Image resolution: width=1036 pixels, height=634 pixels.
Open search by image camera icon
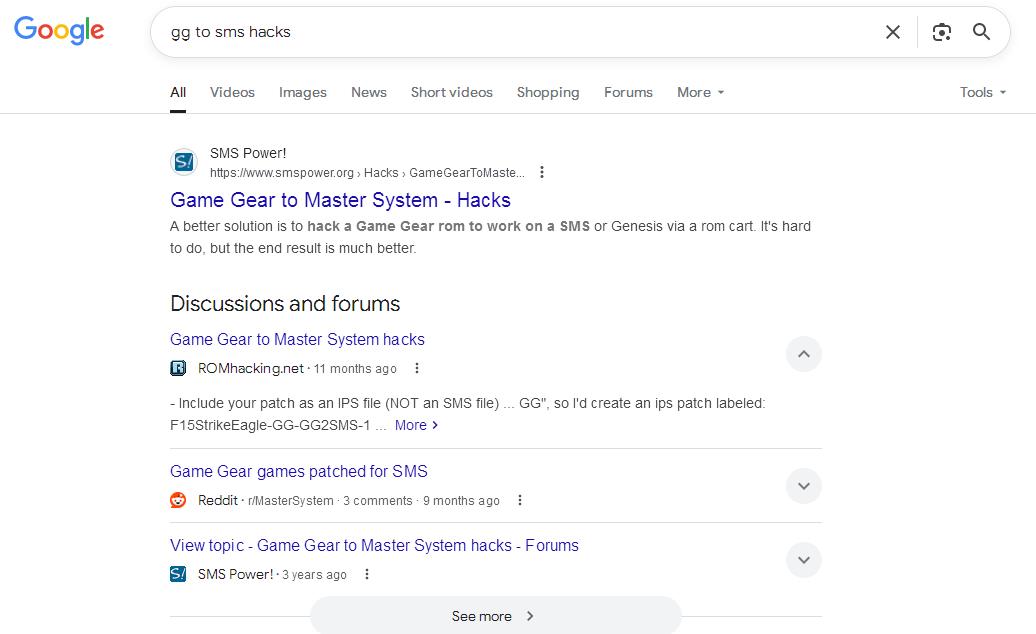(942, 32)
